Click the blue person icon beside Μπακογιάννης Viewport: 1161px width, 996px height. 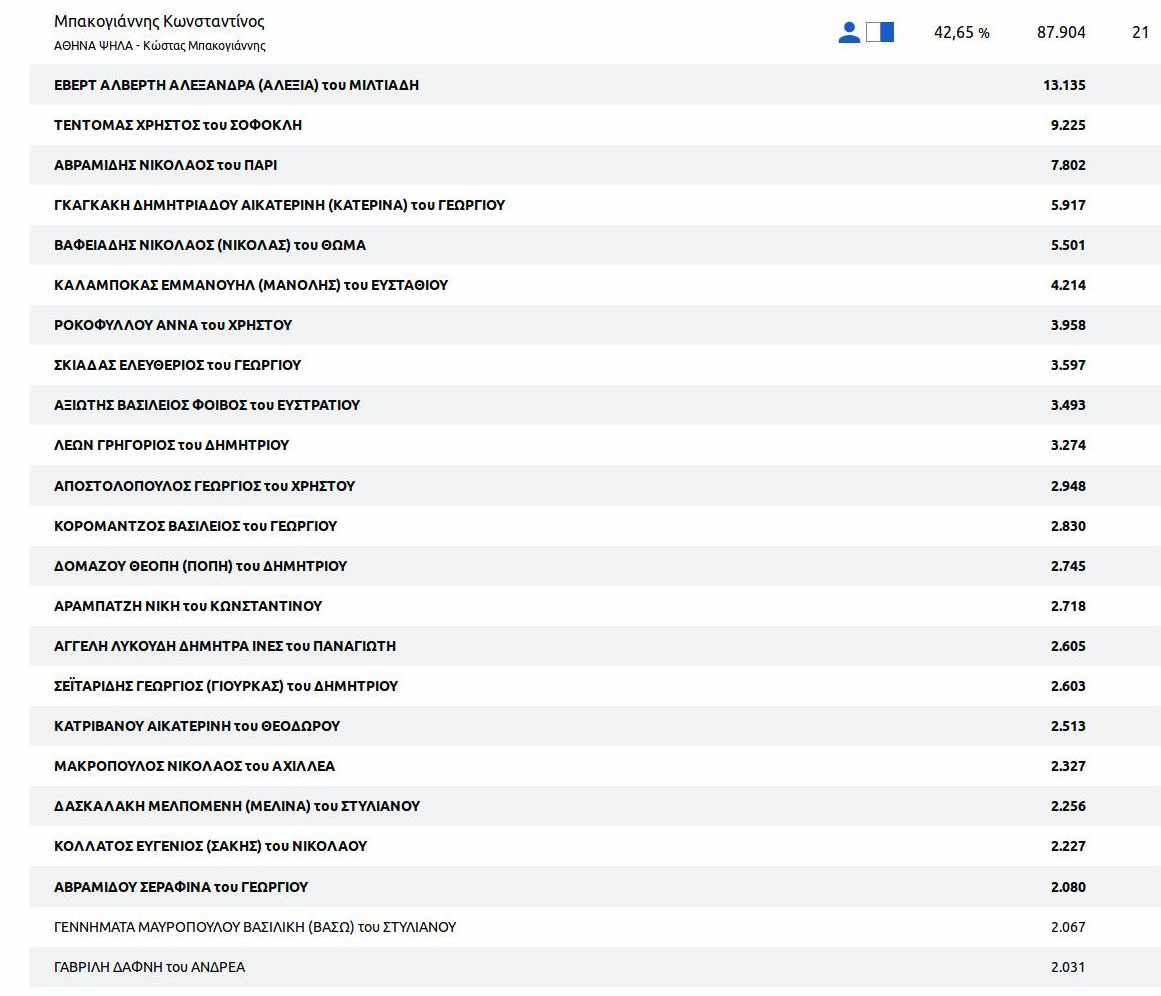coord(849,32)
